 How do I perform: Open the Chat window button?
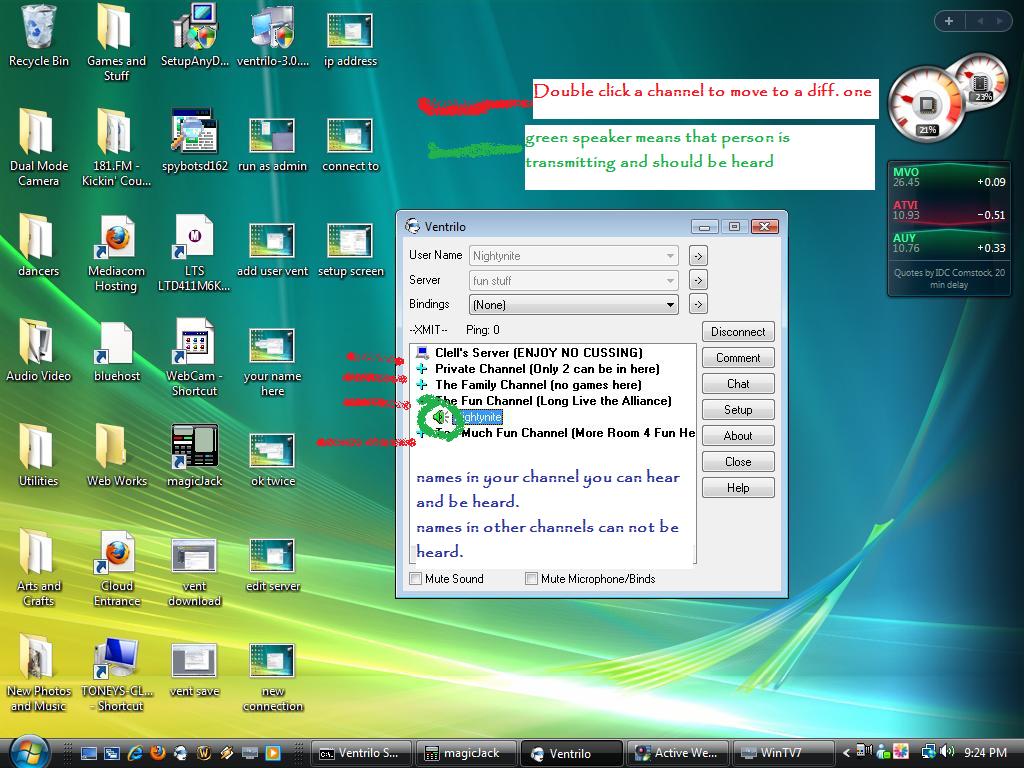pyautogui.click(x=738, y=384)
